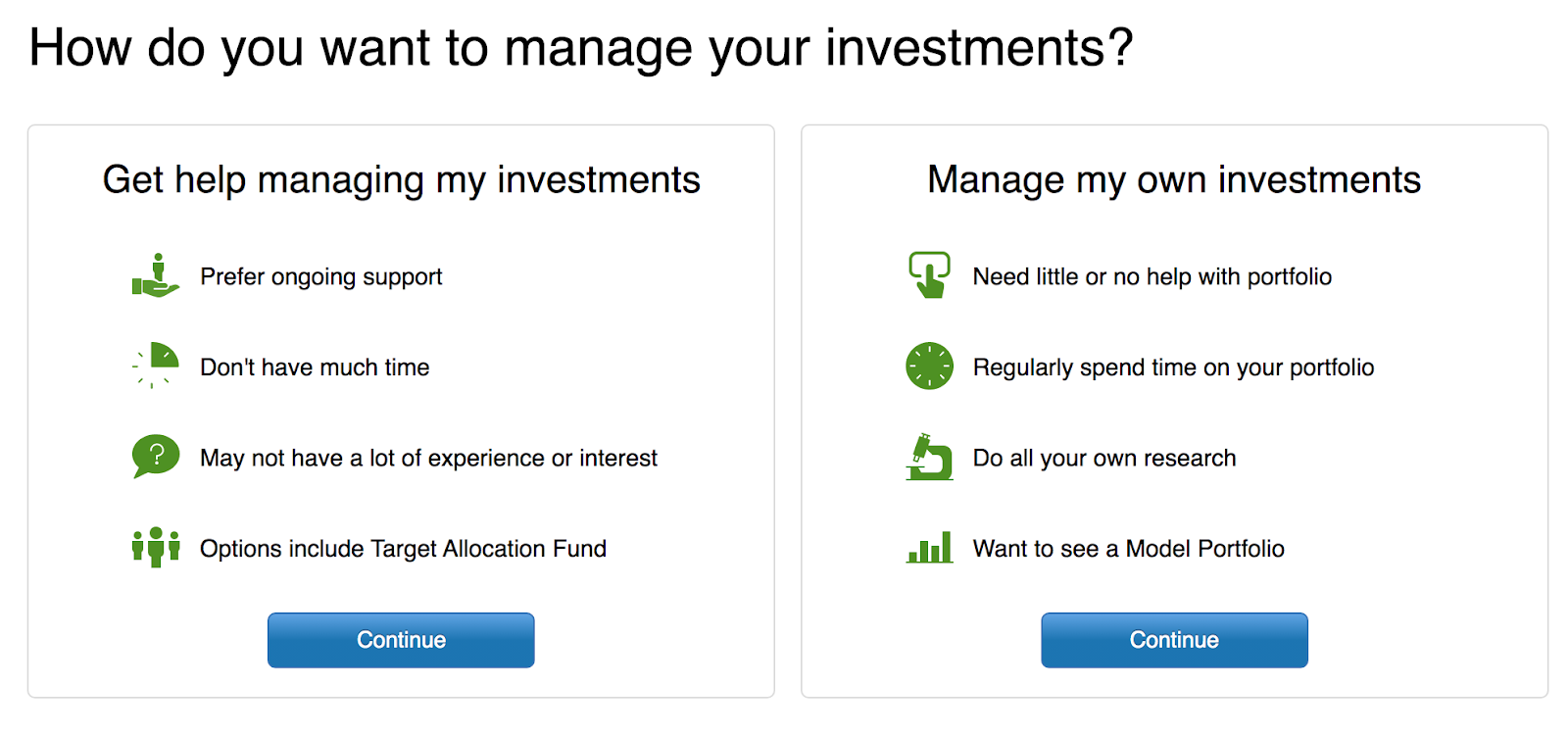Click the finger tapping screen icon
Screen dimensions: 1568x735
pos(929,275)
